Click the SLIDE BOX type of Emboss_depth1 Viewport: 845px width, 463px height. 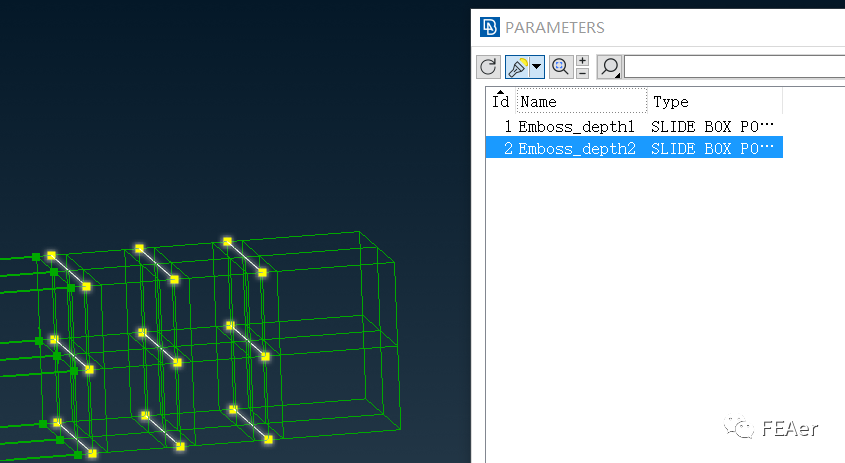pos(712,127)
